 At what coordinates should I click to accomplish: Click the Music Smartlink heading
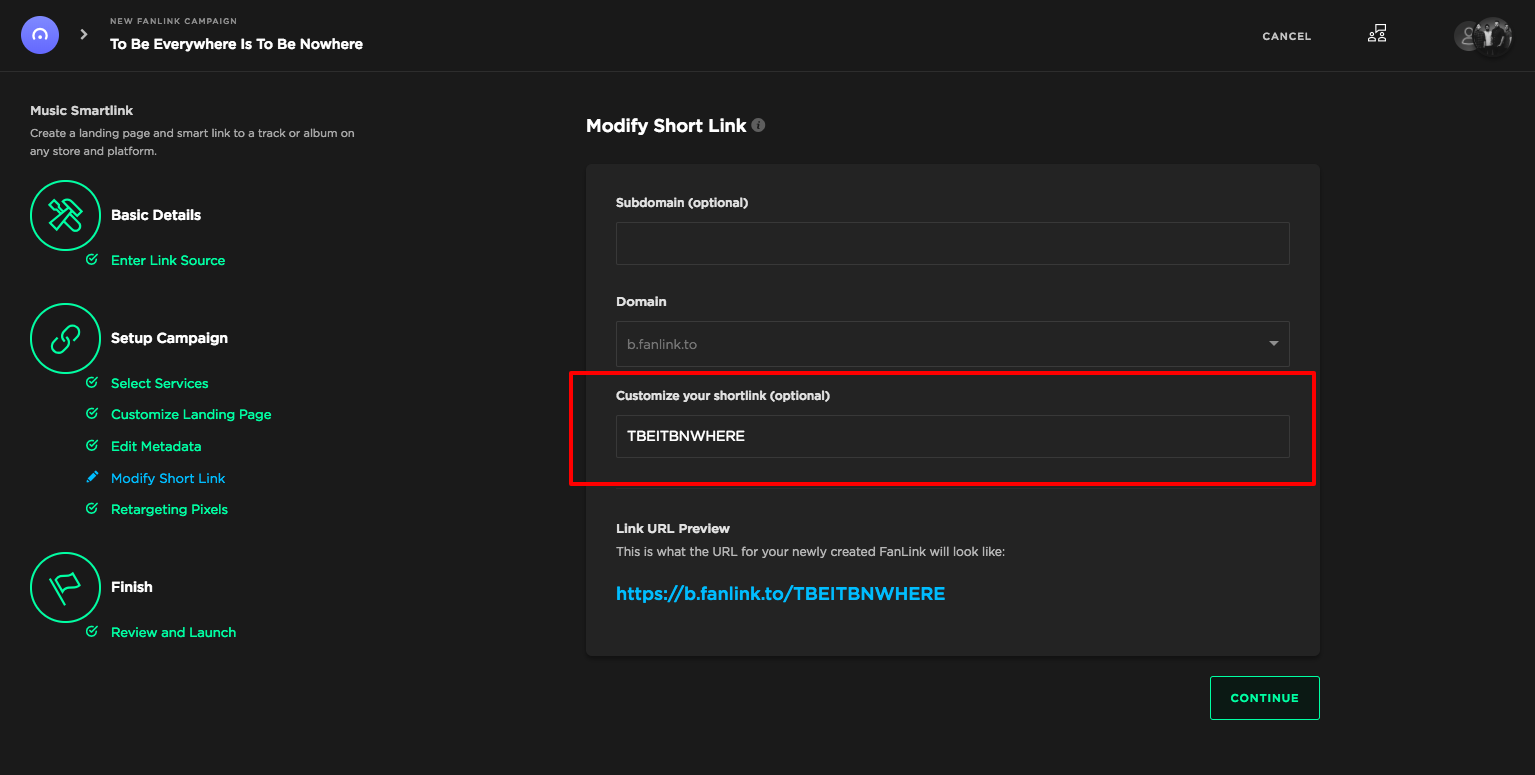click(x=81, y=111)
